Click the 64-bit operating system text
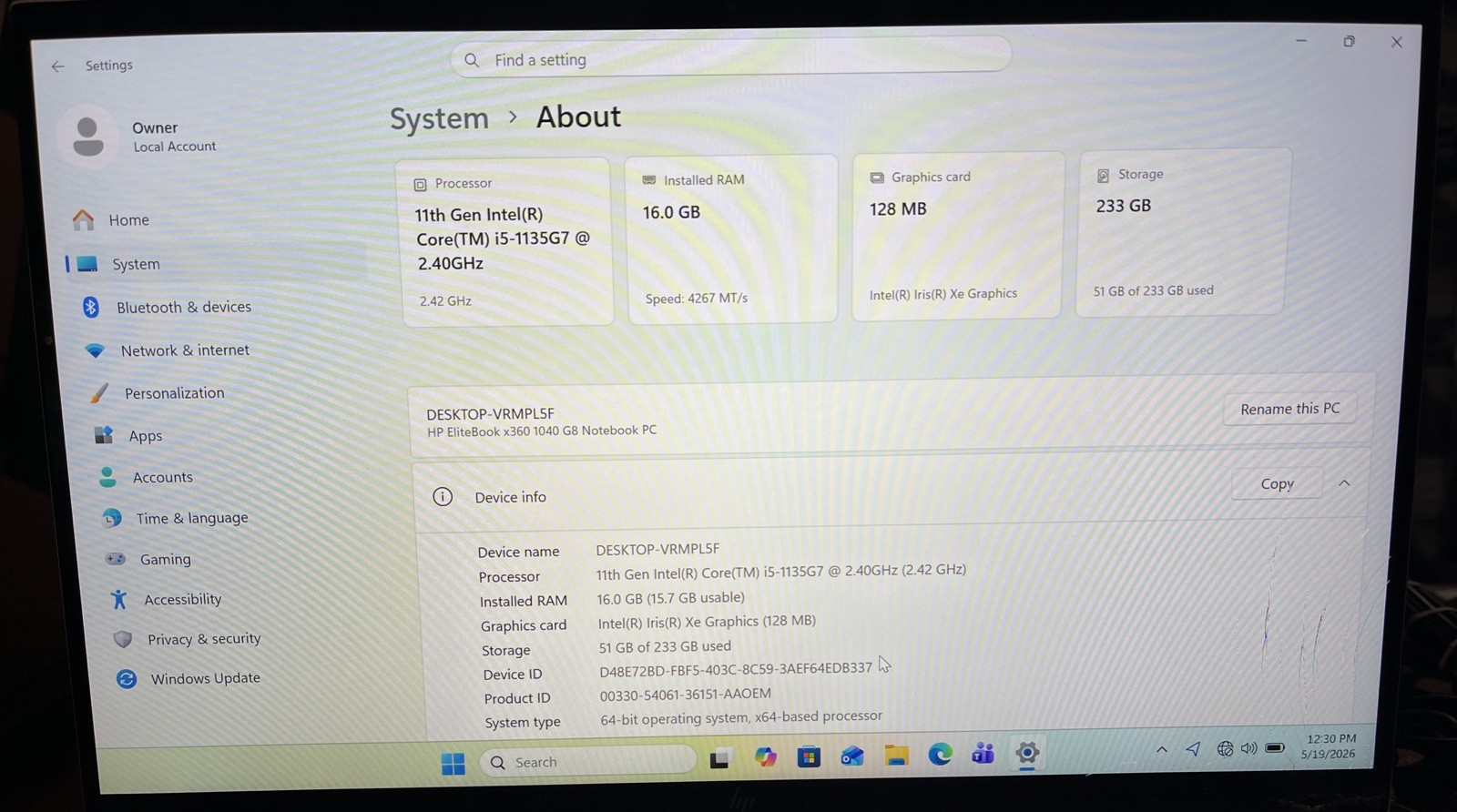Viewport: 1457px width, 812px height. click(x=741, y=718)
